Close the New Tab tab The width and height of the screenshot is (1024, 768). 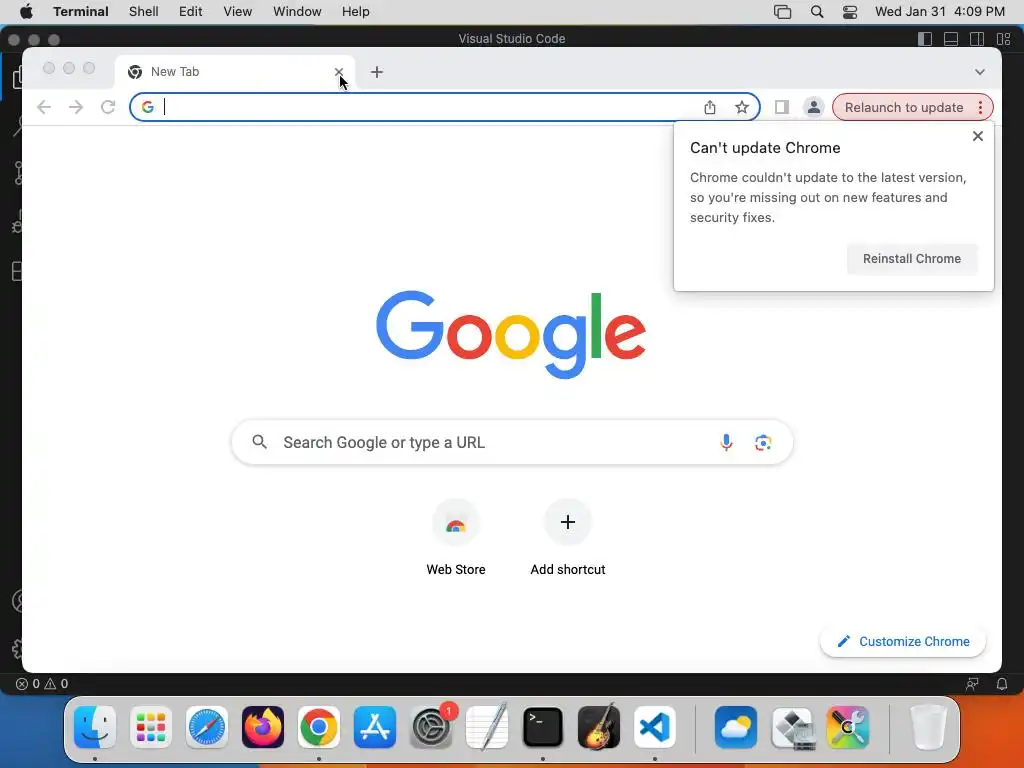338,72
